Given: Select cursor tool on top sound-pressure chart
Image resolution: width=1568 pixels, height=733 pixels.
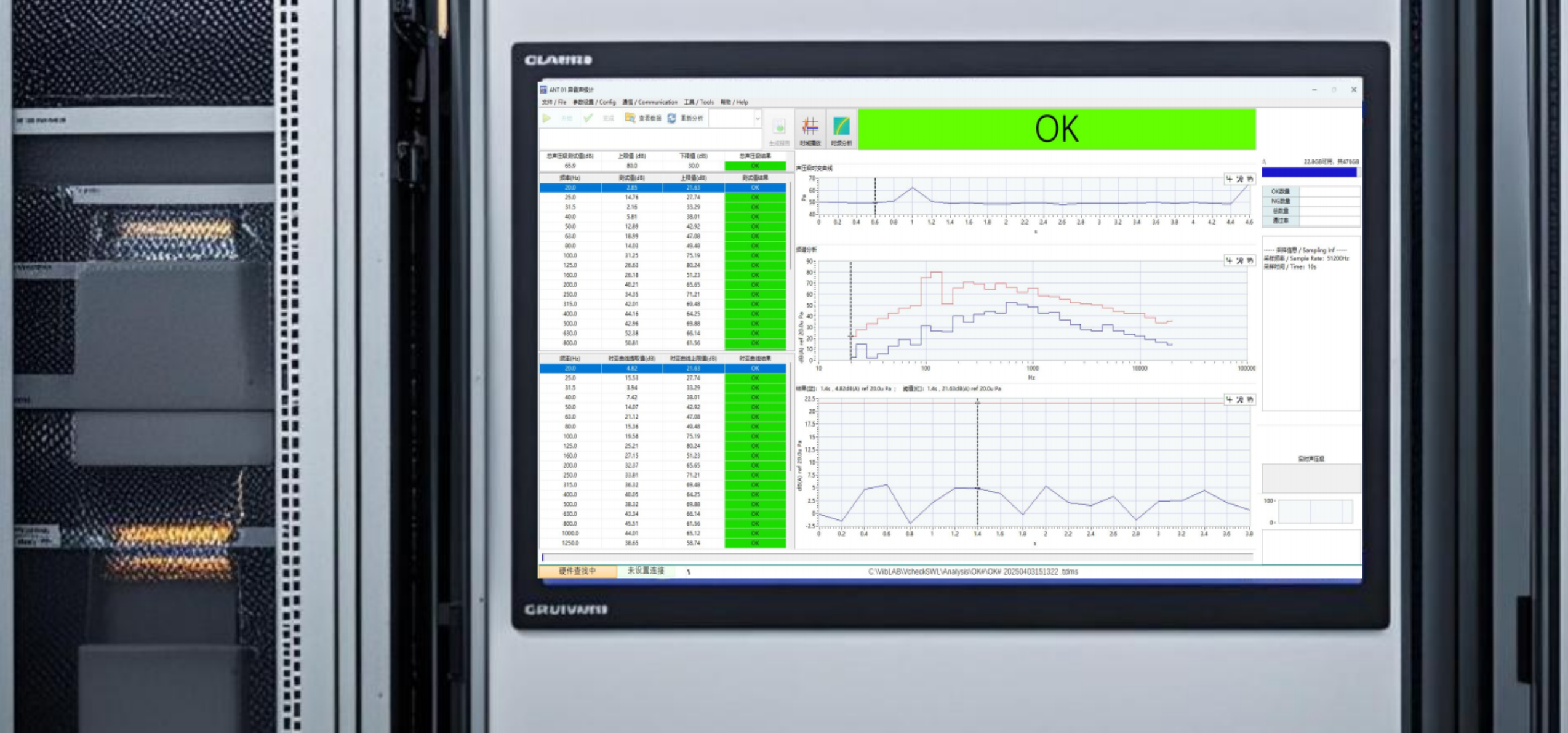Looking at the screenshot, I should click(1229, 179).
